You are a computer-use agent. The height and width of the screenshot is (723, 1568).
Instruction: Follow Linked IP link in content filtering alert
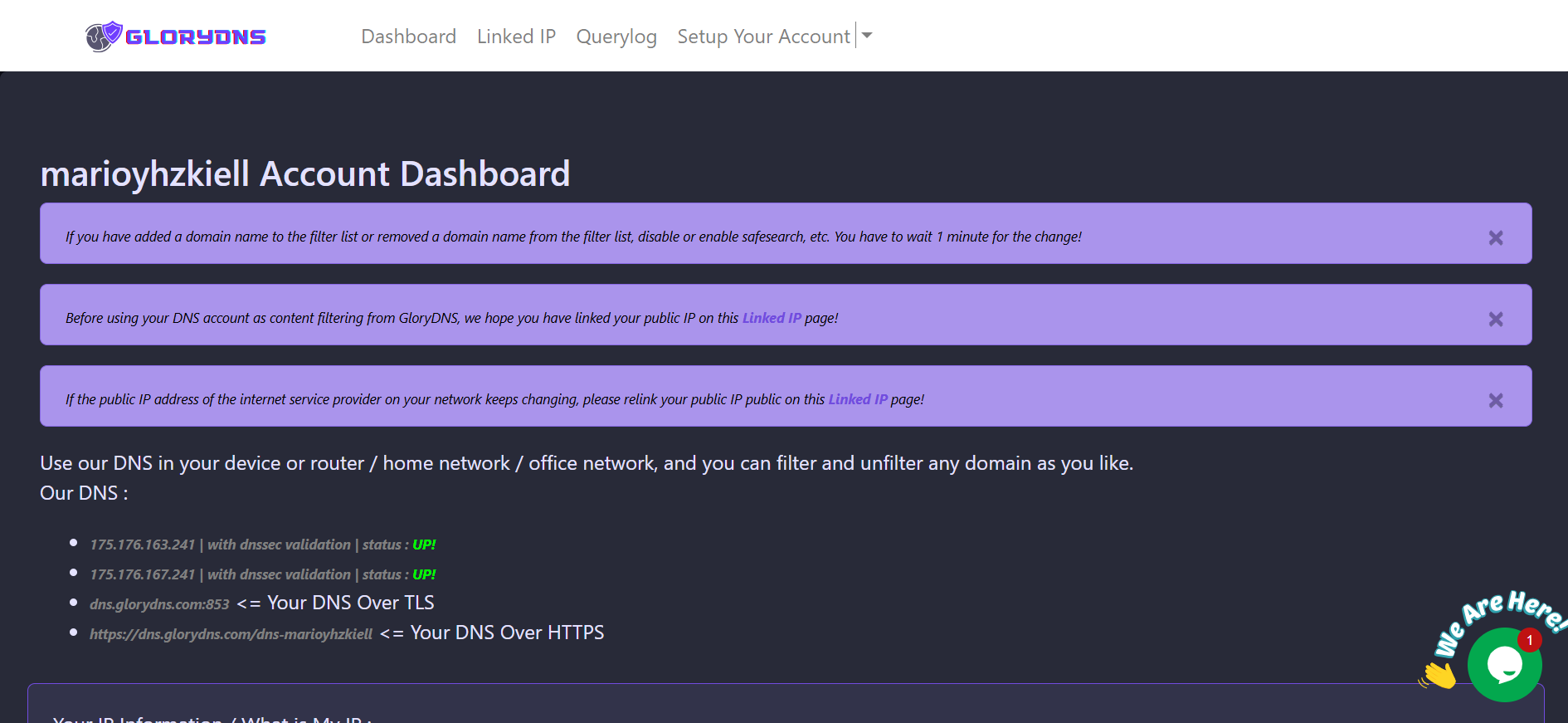[x=772, y=318]
